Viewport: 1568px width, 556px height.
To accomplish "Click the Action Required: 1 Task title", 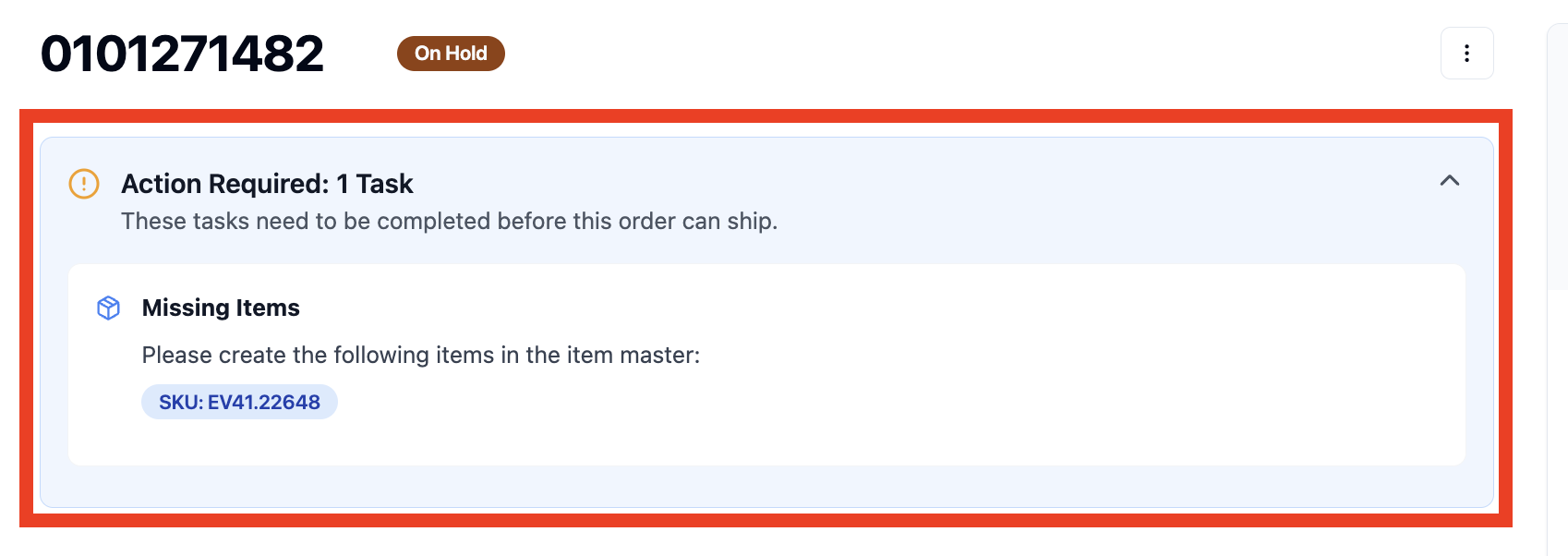I will pyautogui.click(x=267, y=184).
